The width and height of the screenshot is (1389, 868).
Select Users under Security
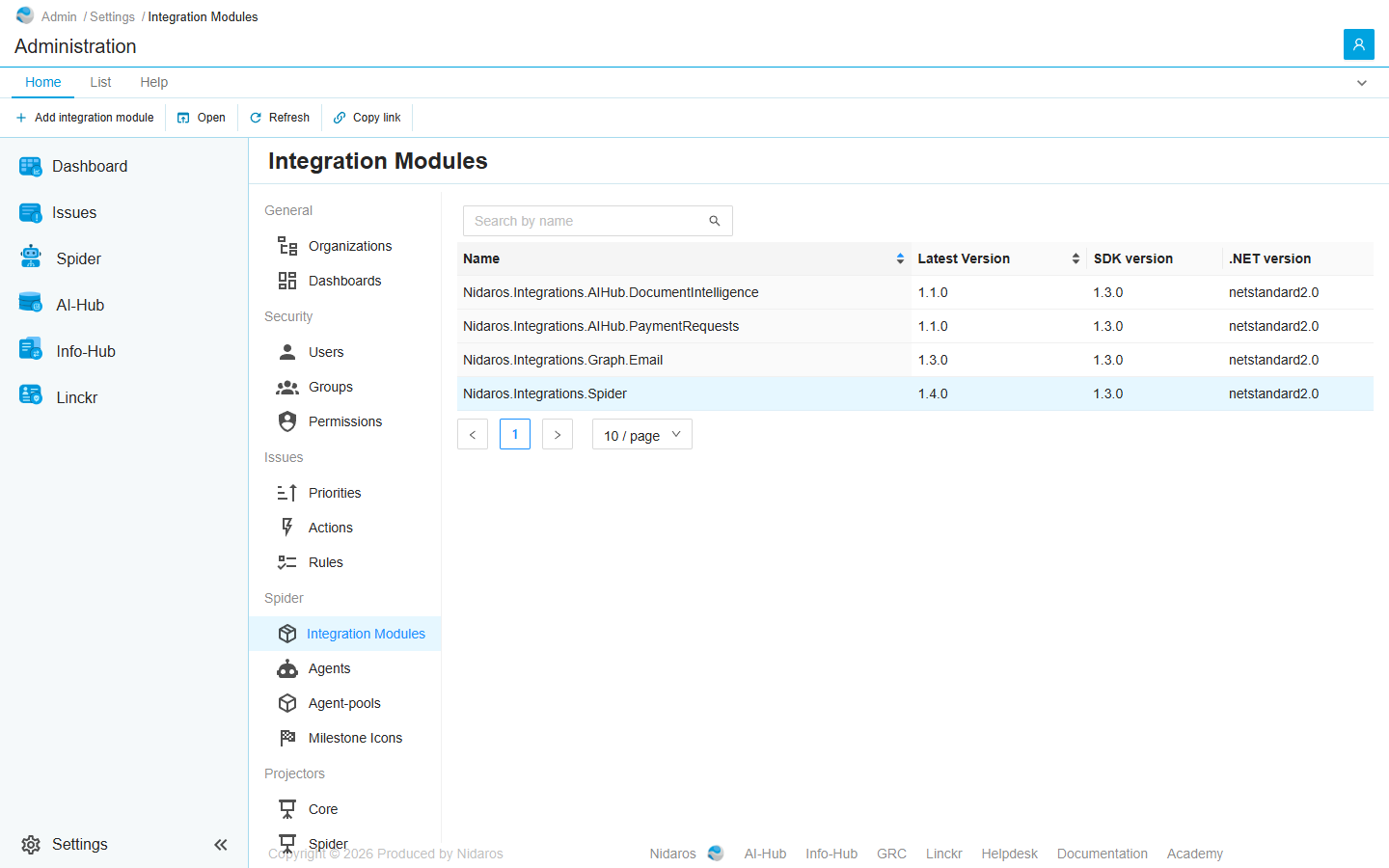coord(345,352)
